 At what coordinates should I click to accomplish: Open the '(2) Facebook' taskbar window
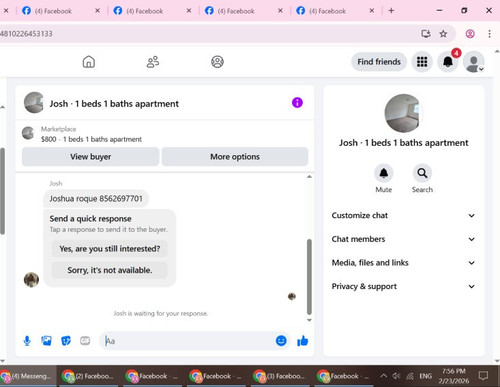[x=88, y=376]
